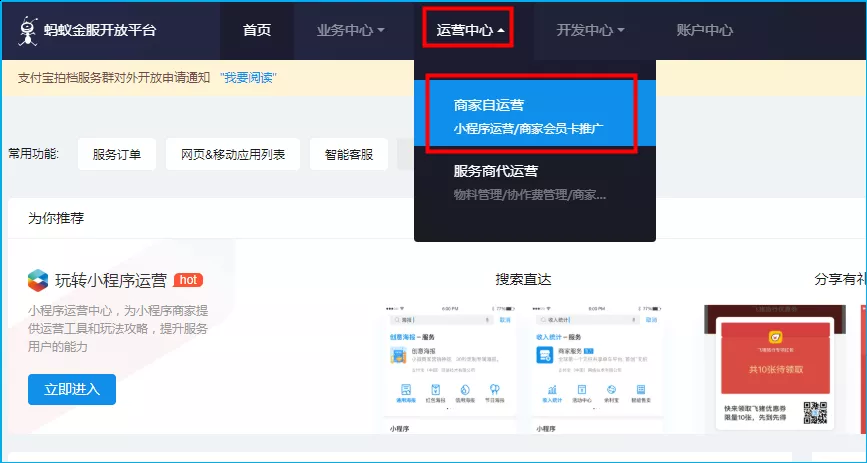Click the 服务订单 shortcut button
867x463 pixels.
pyautogui.click(x=117, y=154)
